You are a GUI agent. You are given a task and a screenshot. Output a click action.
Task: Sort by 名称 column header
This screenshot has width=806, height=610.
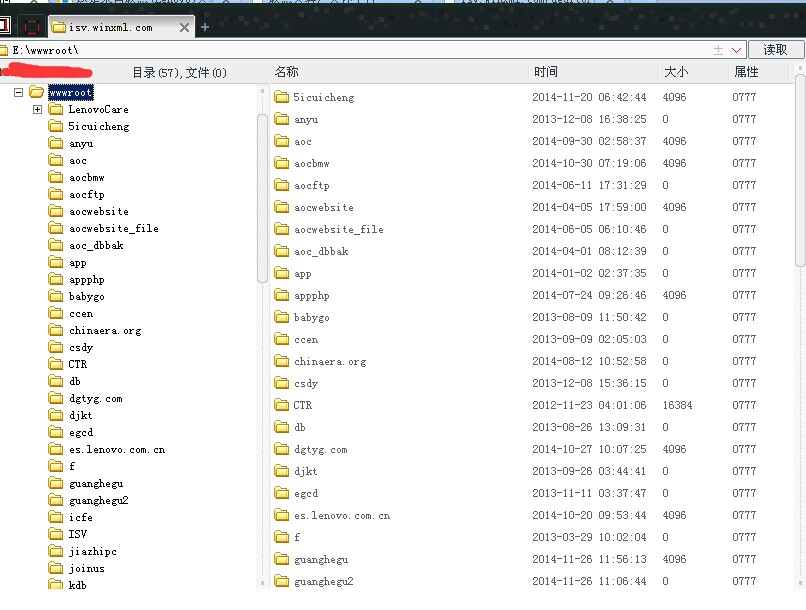[x=286, y=72]
